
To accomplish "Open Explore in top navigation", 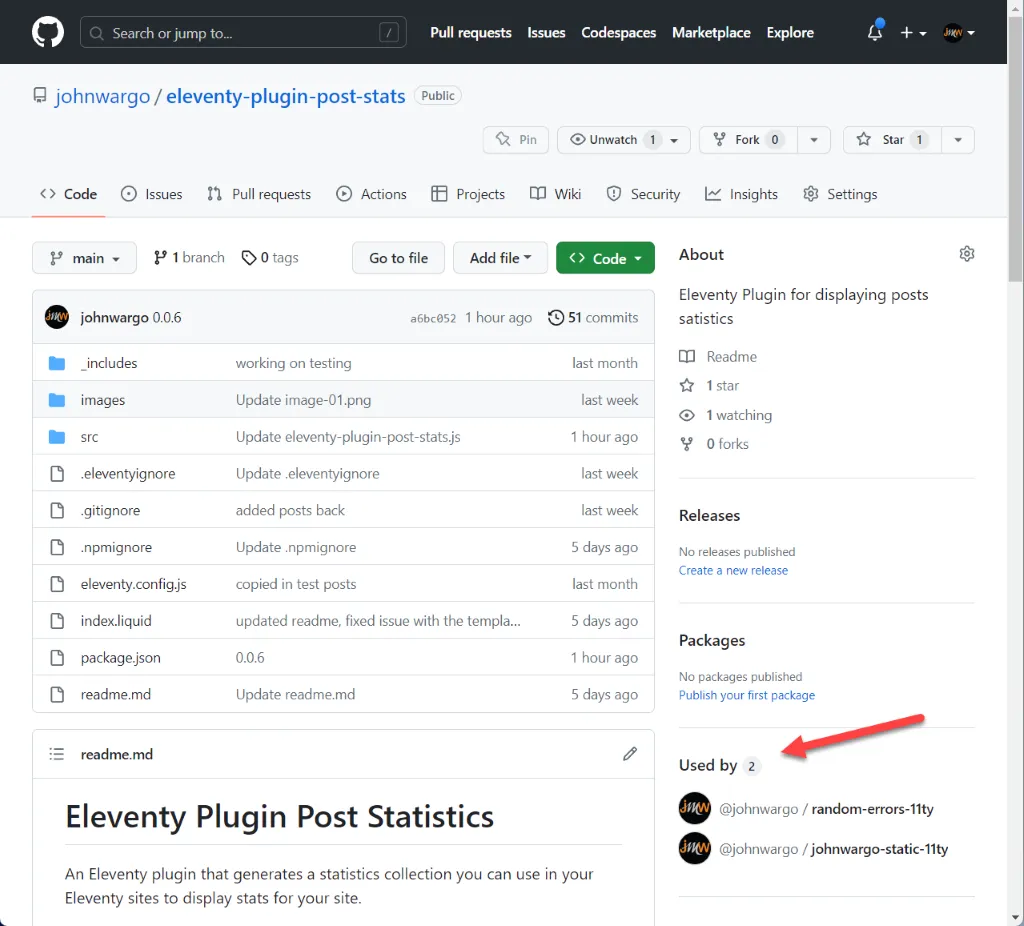I will (790, 33).
